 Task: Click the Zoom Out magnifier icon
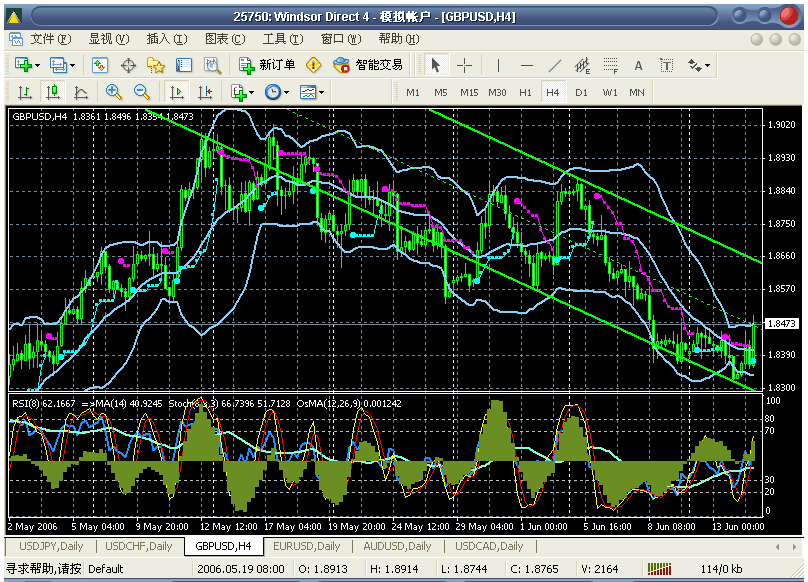(x=142, y=92)
